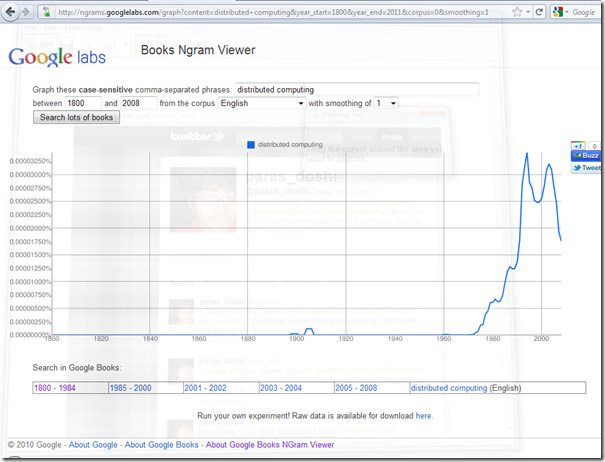Reload the page with the refresh icon
Image resolution: width=605 pixels, height=462 pixels.
(x=539, y=12)
